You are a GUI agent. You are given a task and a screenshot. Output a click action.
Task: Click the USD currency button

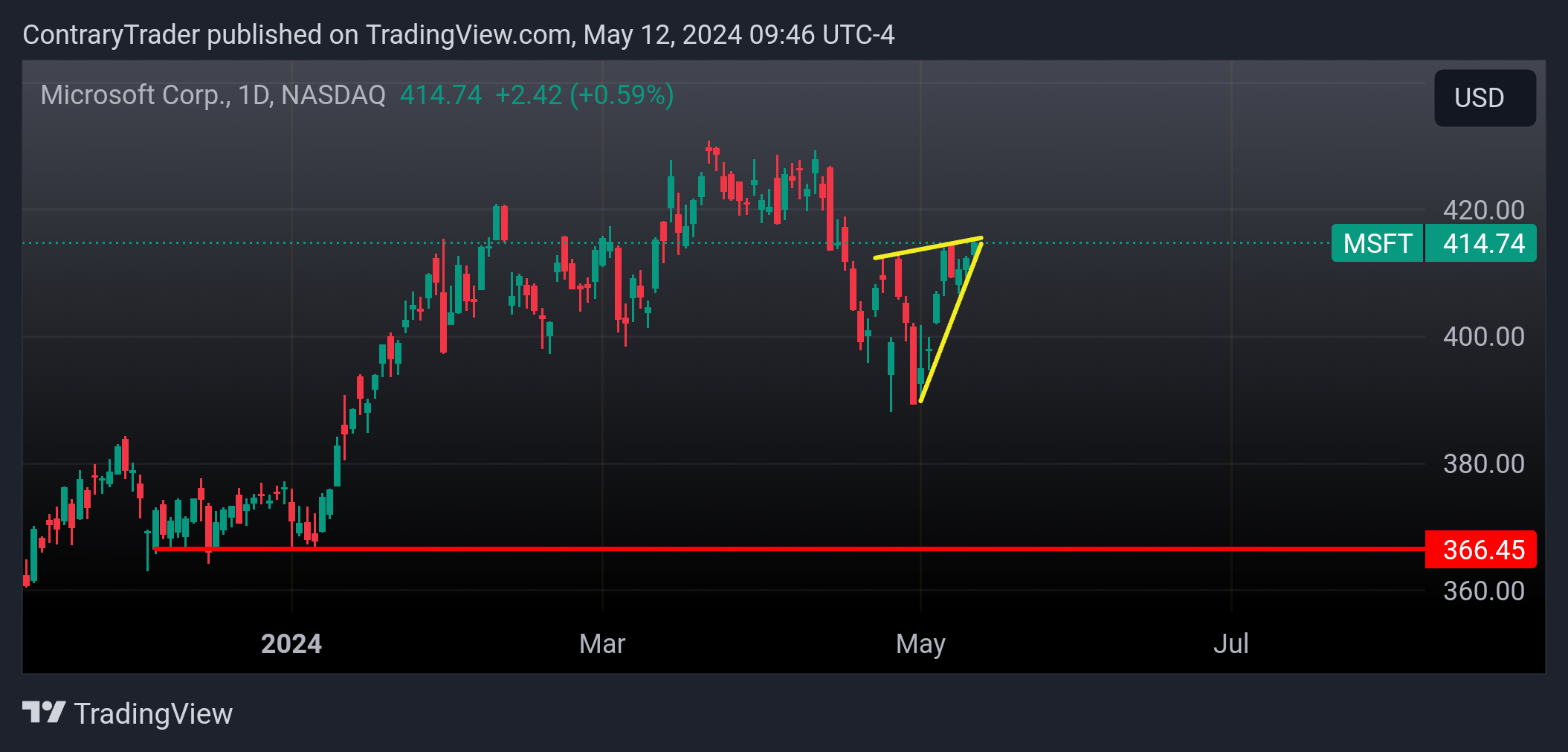click(x=1485, y=98)
